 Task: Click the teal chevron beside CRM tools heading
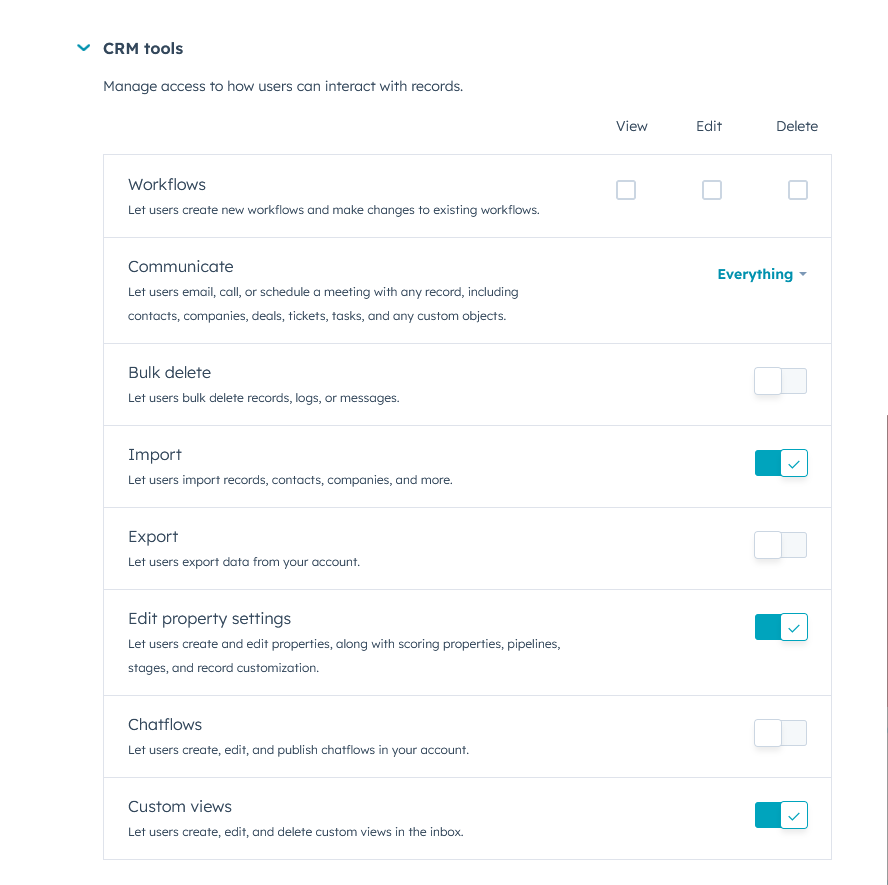[x=83, y=47]
